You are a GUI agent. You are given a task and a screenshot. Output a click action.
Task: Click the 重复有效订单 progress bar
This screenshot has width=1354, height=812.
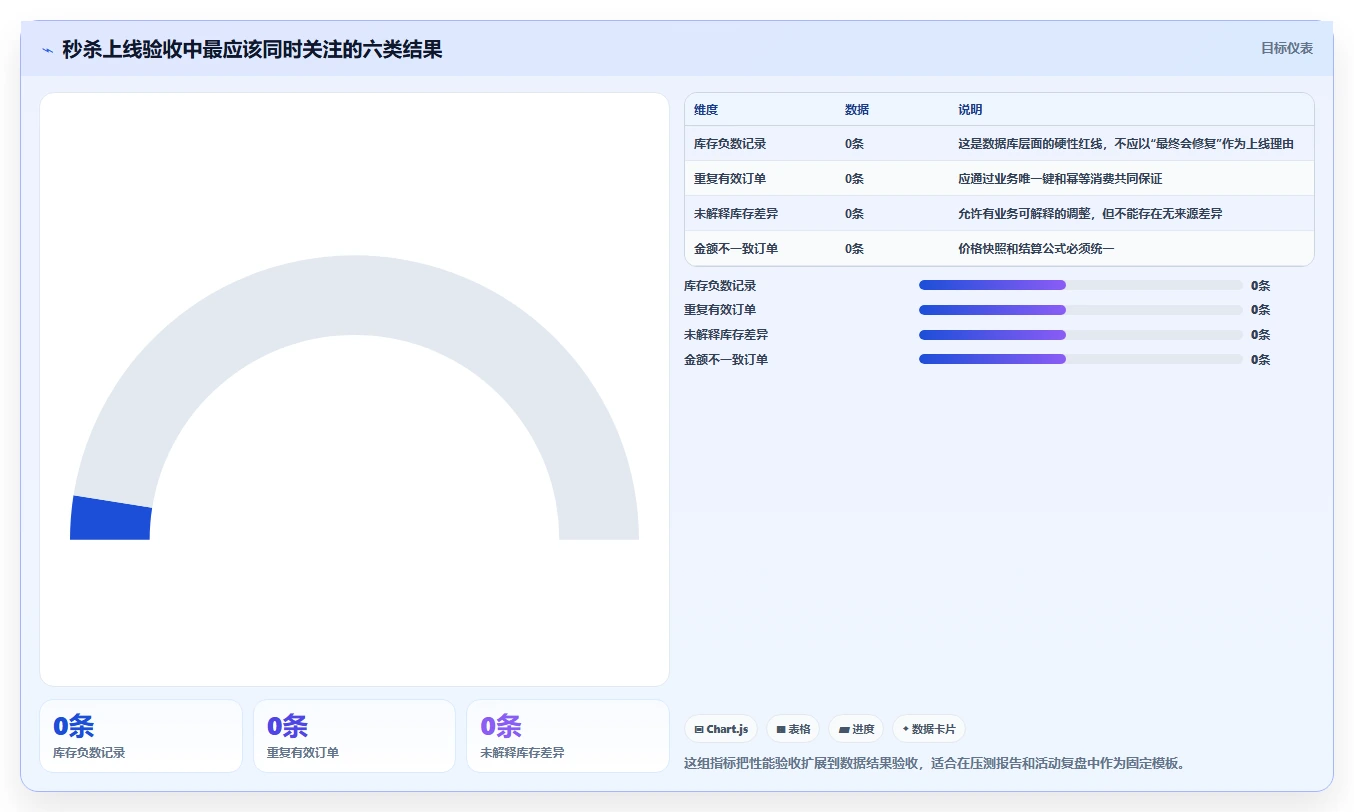tap(1081, 310)
